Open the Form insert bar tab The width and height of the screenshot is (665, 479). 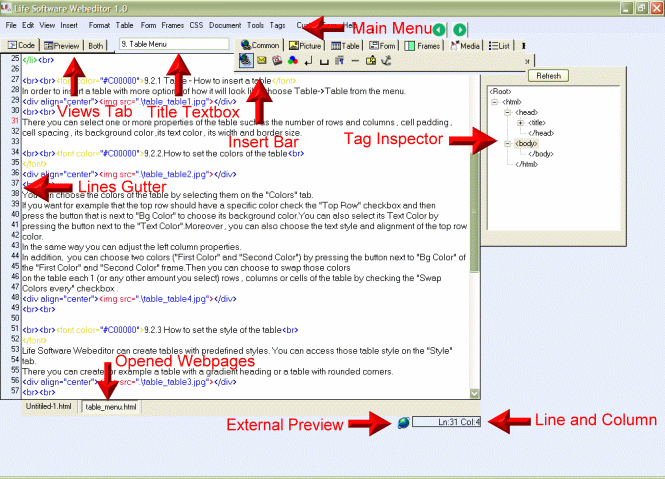click(x=382, y=45)
